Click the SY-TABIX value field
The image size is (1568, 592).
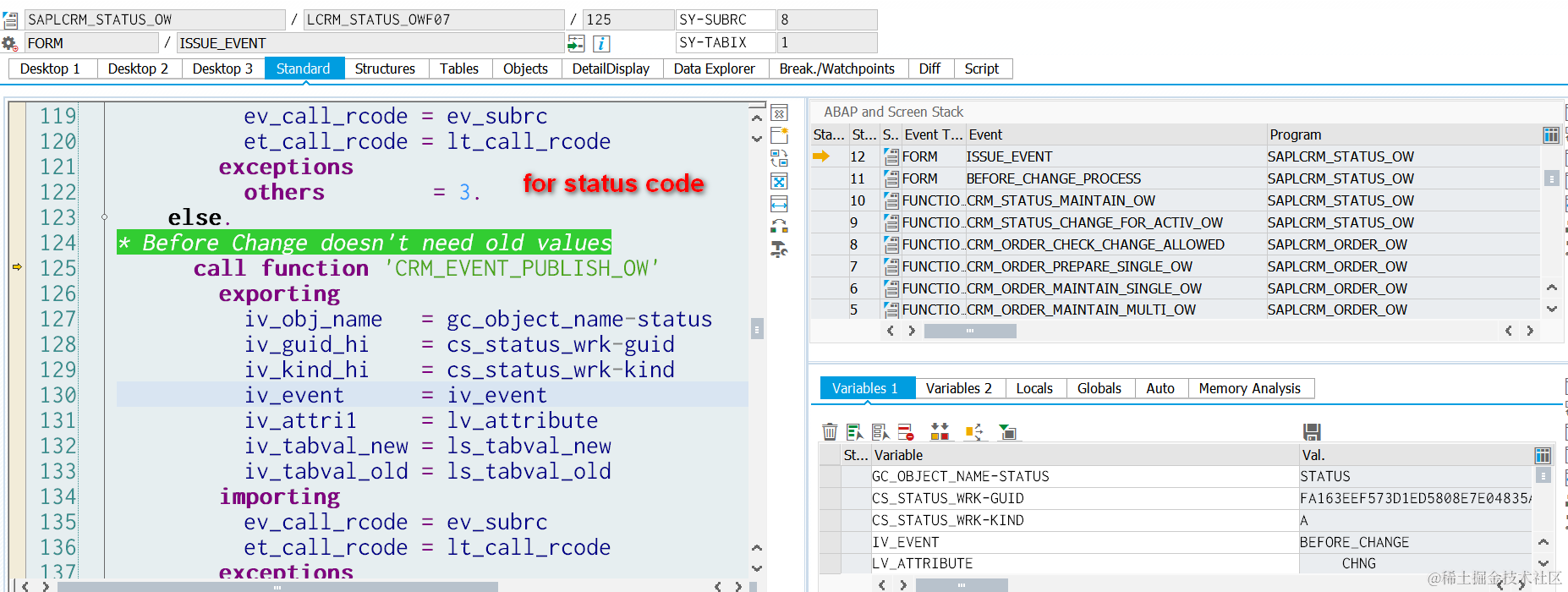[827, 42]
